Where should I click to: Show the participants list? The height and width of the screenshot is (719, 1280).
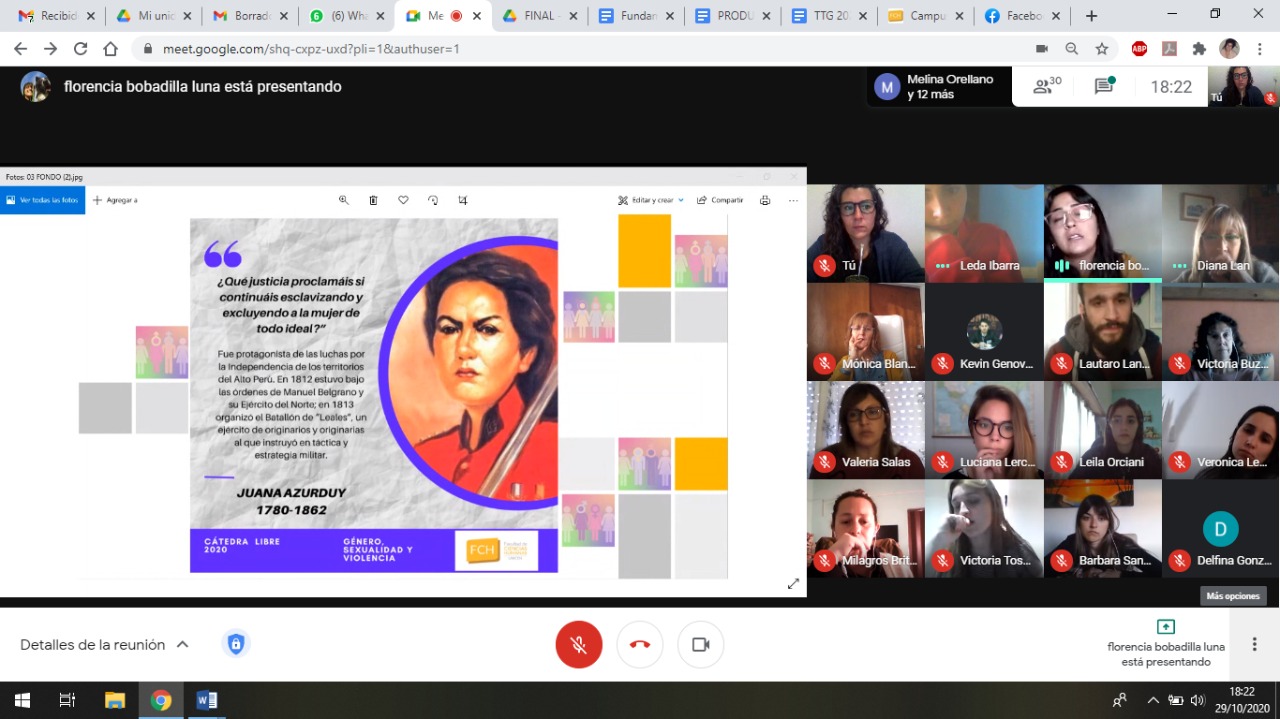pos(1046,87)
